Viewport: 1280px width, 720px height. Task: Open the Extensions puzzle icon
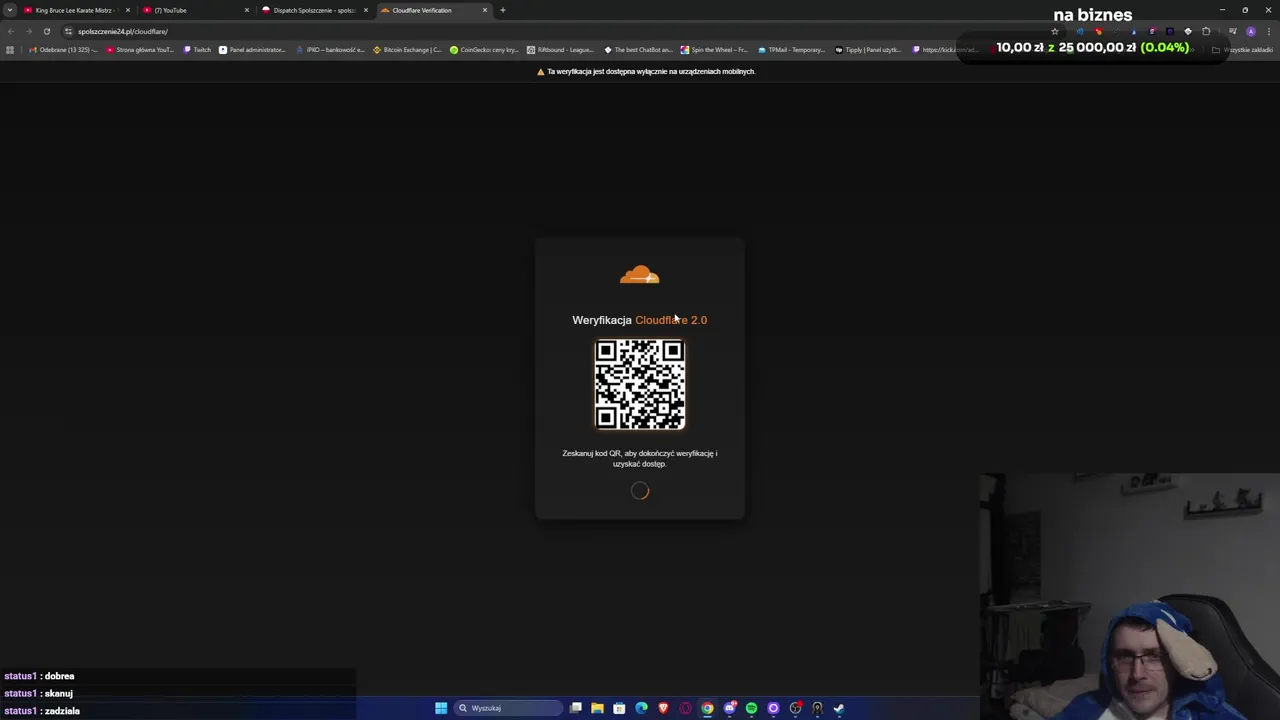click(x=1206, y=31)
